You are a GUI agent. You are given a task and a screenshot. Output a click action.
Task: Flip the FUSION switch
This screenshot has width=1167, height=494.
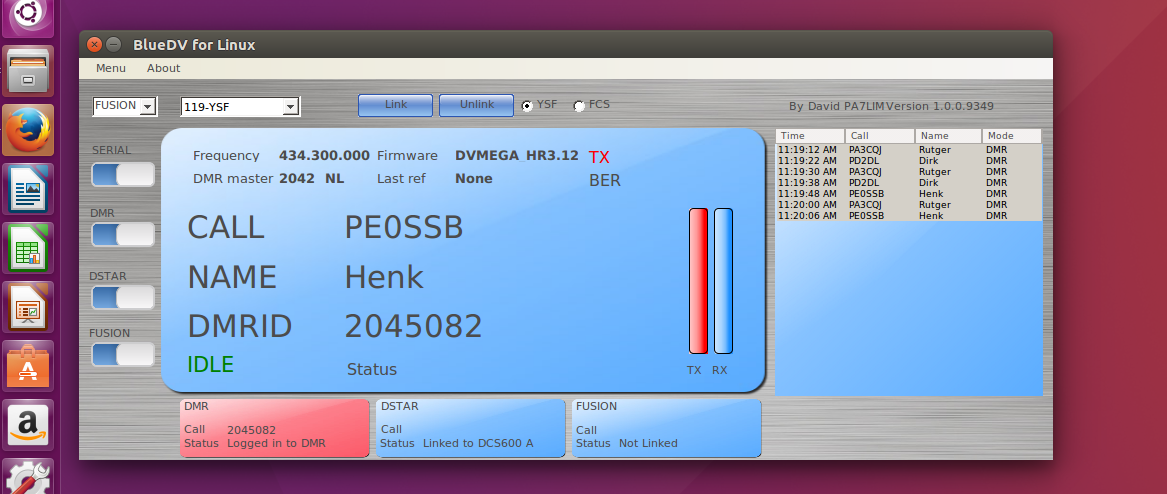tap(123, 354)
